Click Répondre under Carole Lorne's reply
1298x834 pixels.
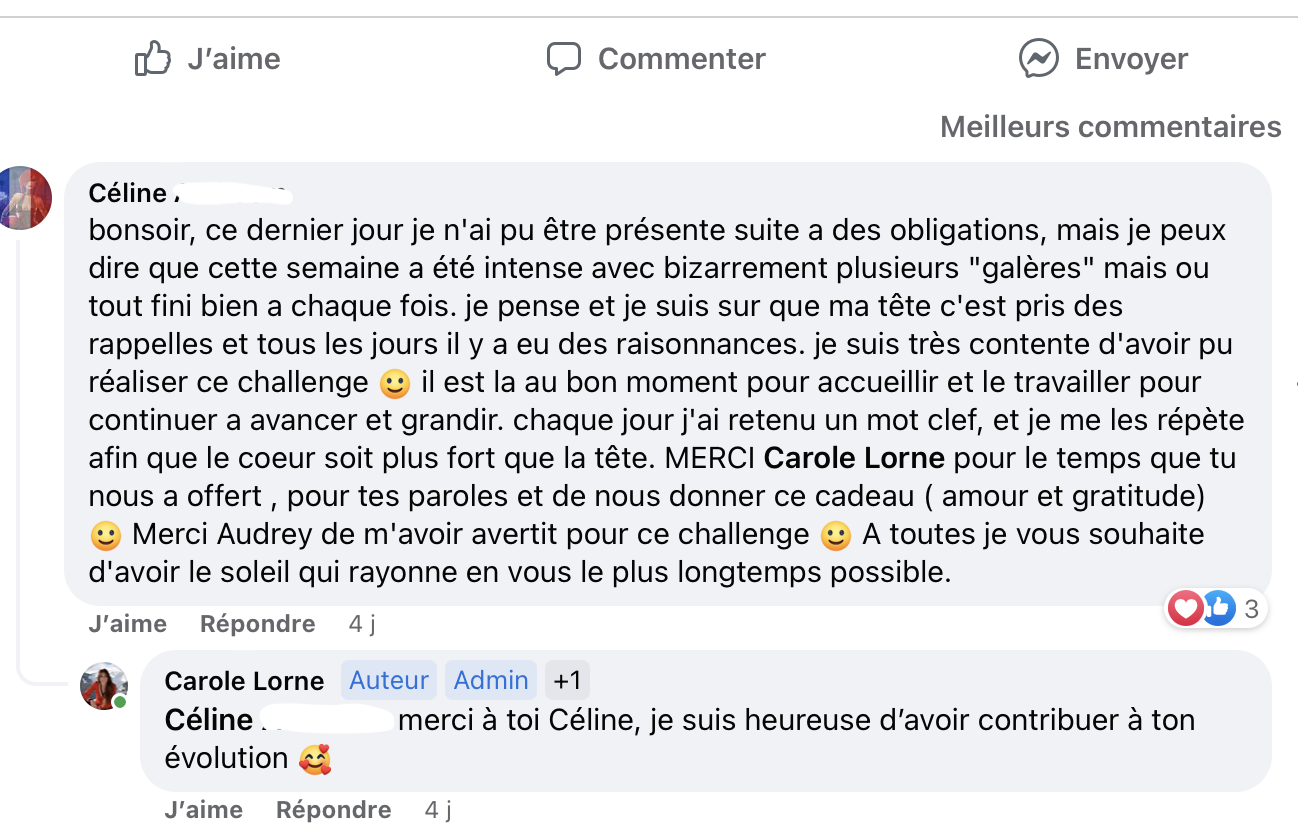tap(333, 809)
